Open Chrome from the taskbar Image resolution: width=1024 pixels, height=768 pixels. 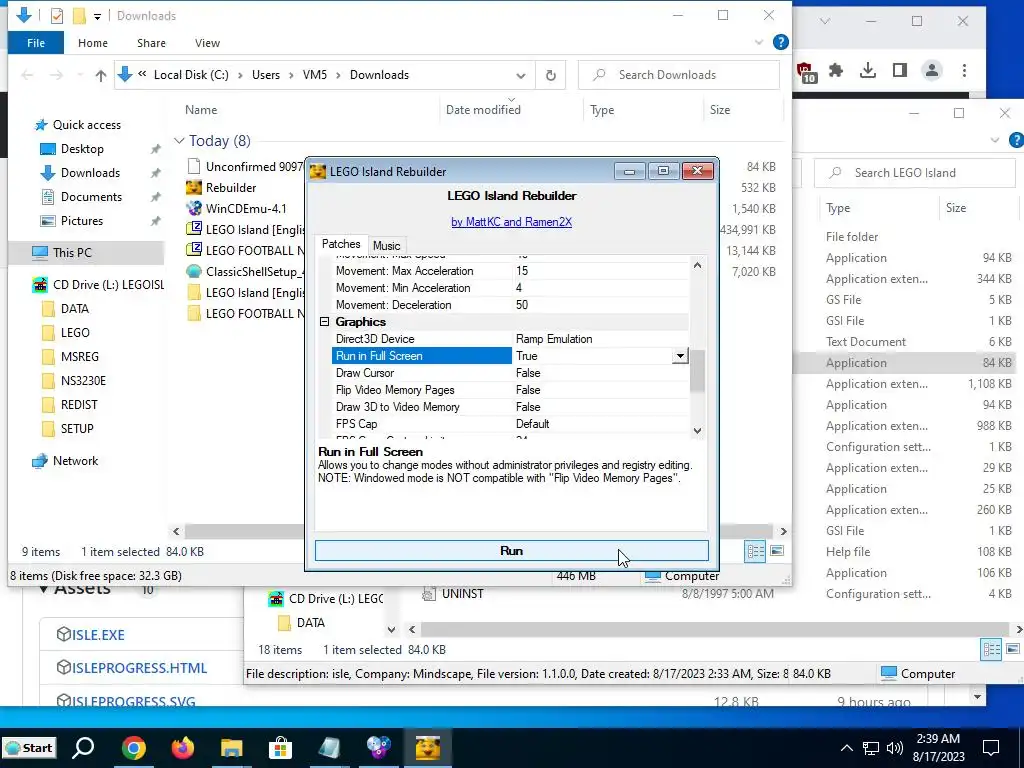click(133, 748)
